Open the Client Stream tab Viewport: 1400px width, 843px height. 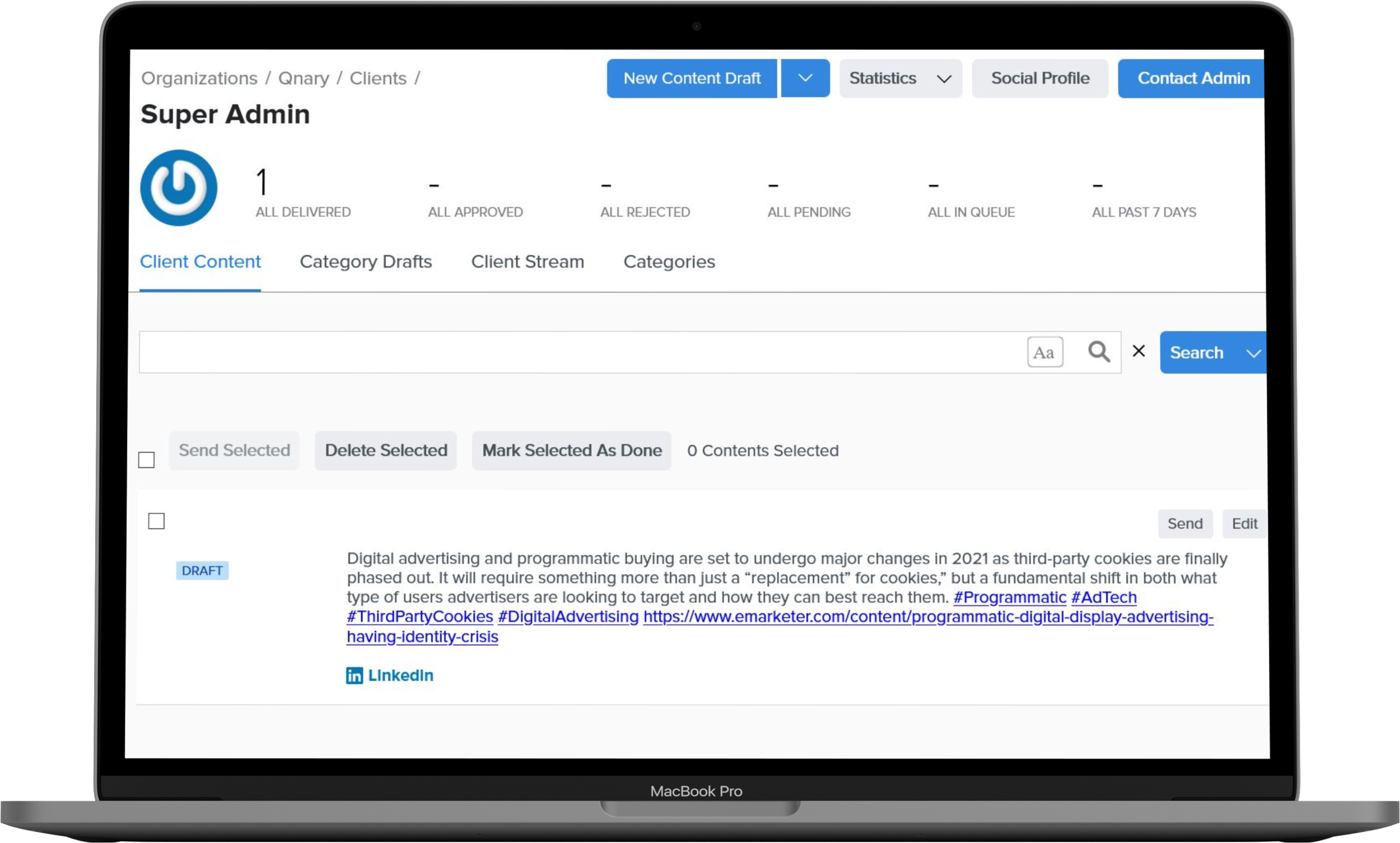528,262
